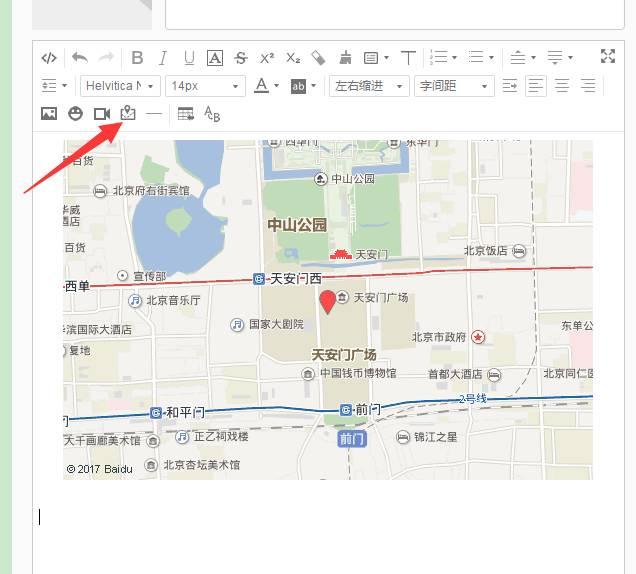Insert an ordered numbered list
636x574 pixels.
click(x=438, y=57)
